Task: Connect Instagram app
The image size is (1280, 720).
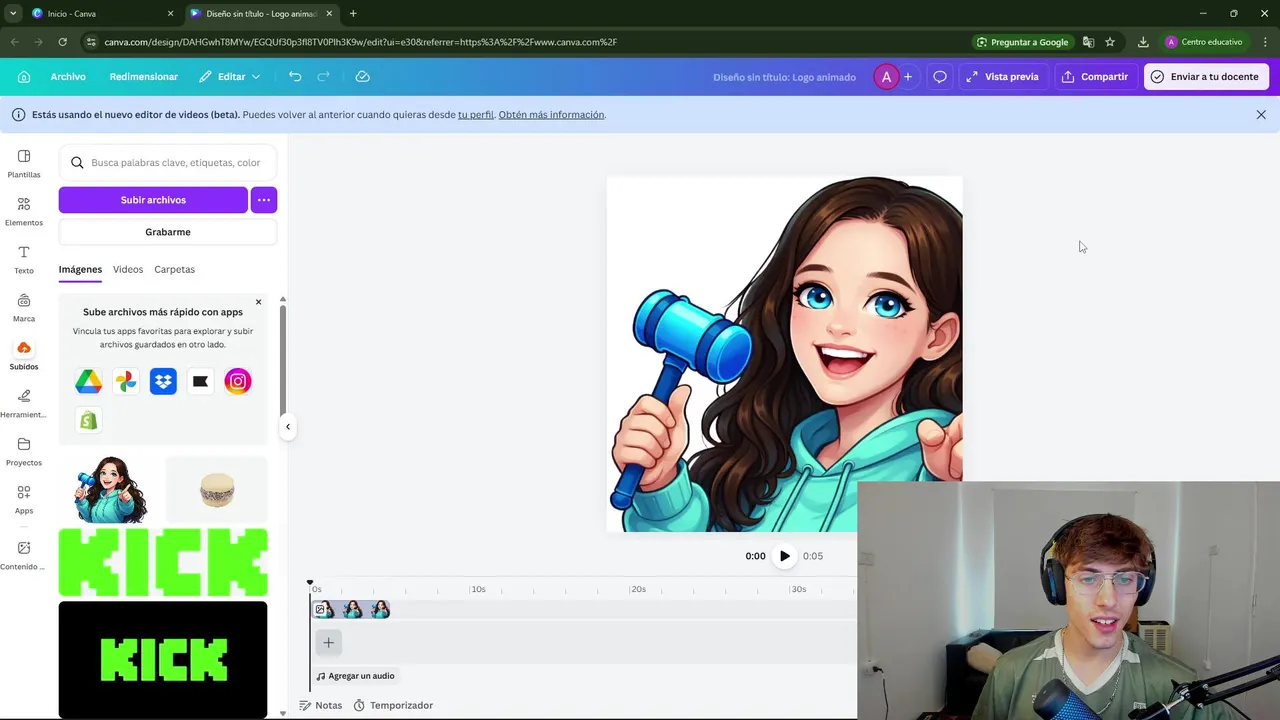Action: click(238, 381)
